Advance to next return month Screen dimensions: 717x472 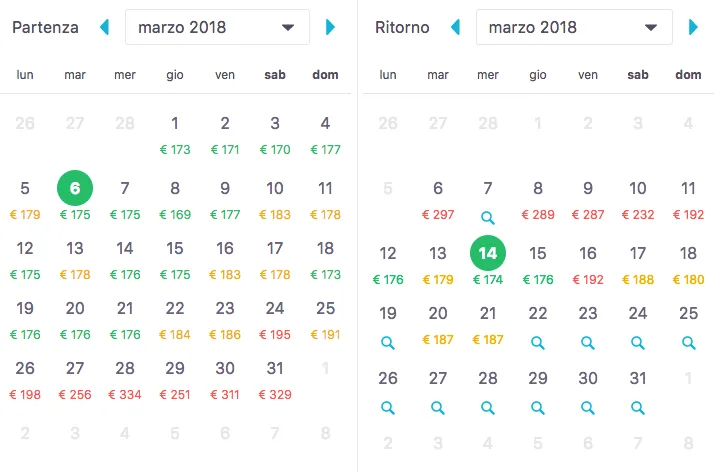pos(694,28)
